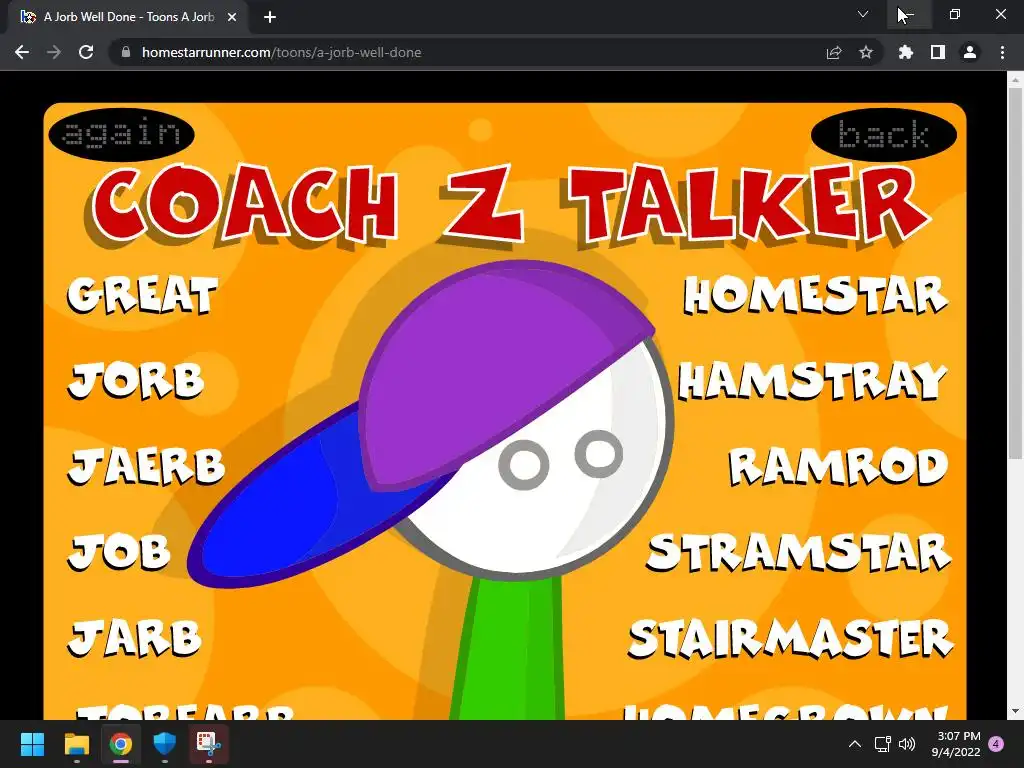
Task: Open the clock showing 3:07 PM
Action: click(x=955, y=744)
